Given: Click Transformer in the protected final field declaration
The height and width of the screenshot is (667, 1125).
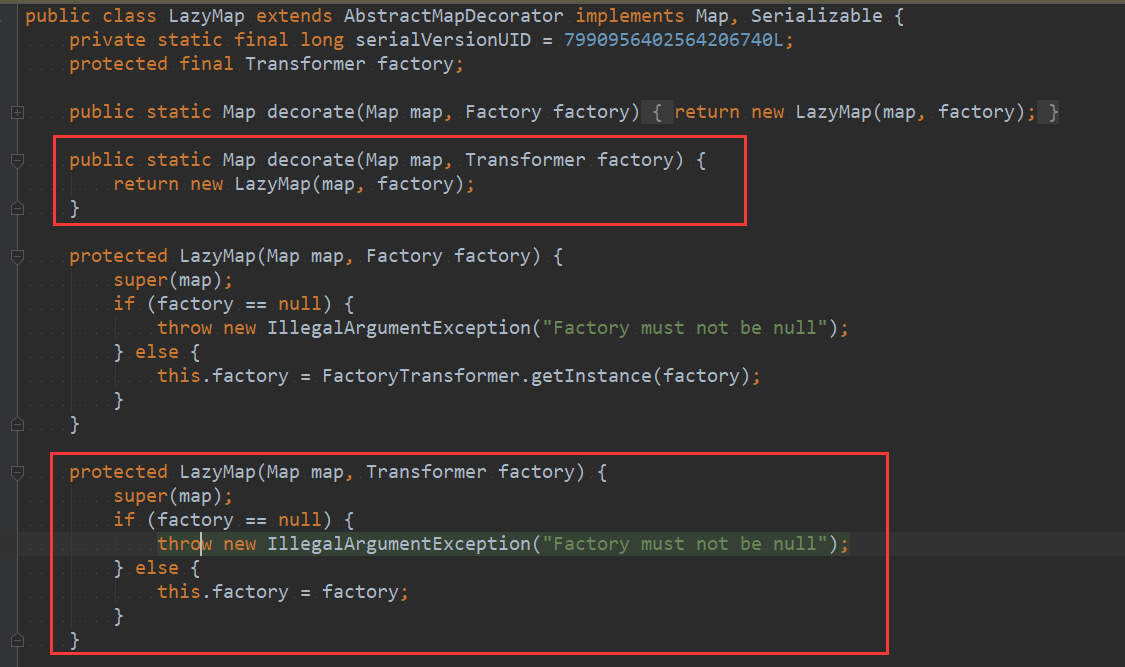Looking at the screenshot, I should coord(306,65).
